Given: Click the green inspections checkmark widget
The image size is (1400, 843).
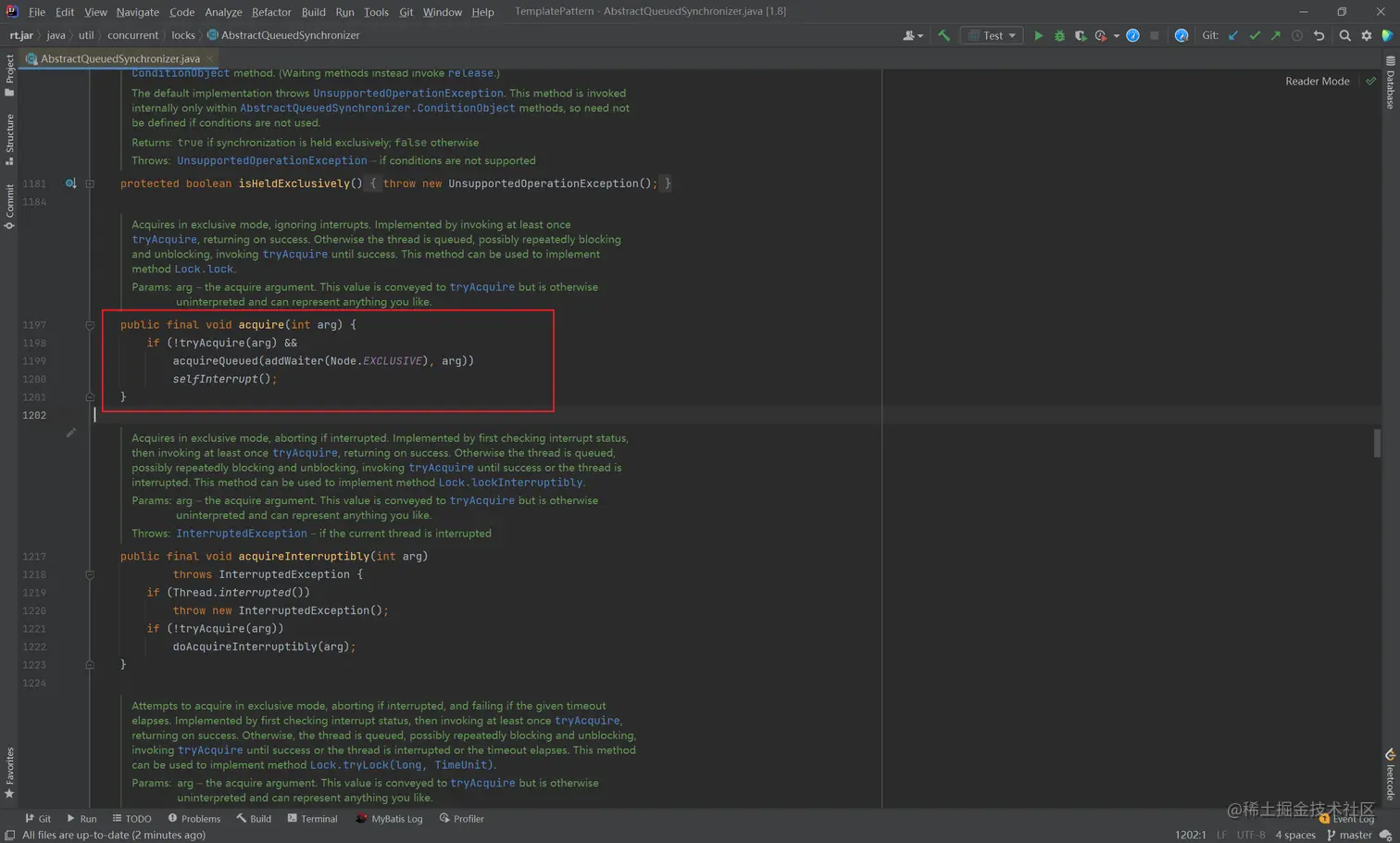Looking at the screenshot, I should 1370,82.
